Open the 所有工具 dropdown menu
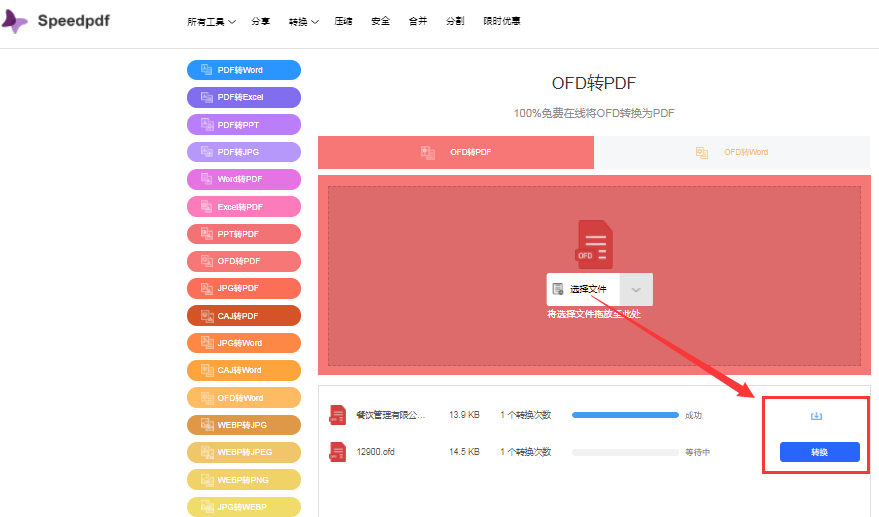Viewport: 879px width, 517px height. (x=211, y=21)
